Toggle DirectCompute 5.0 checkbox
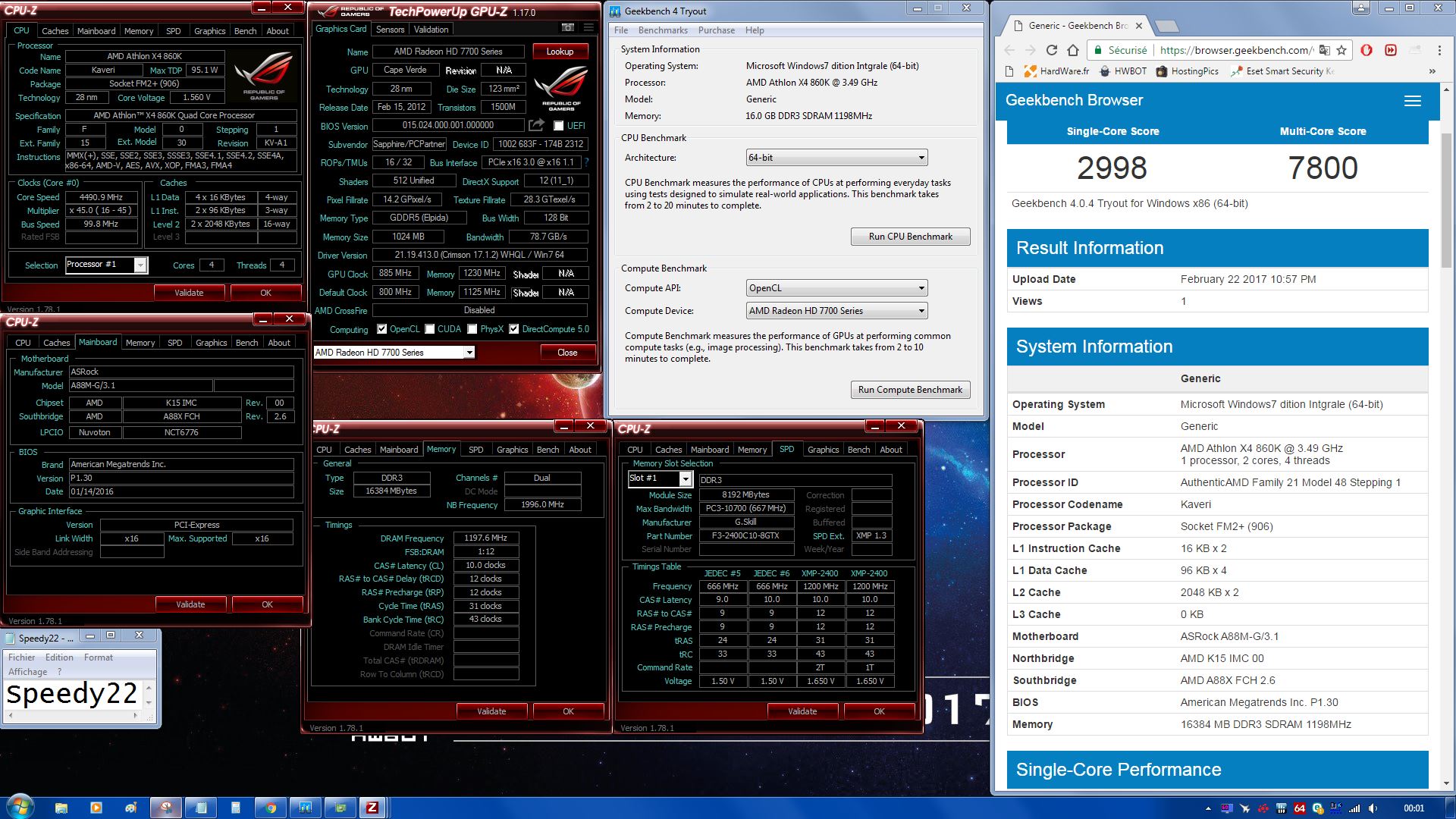1456x819 pixels. click(x=514, y=329)
